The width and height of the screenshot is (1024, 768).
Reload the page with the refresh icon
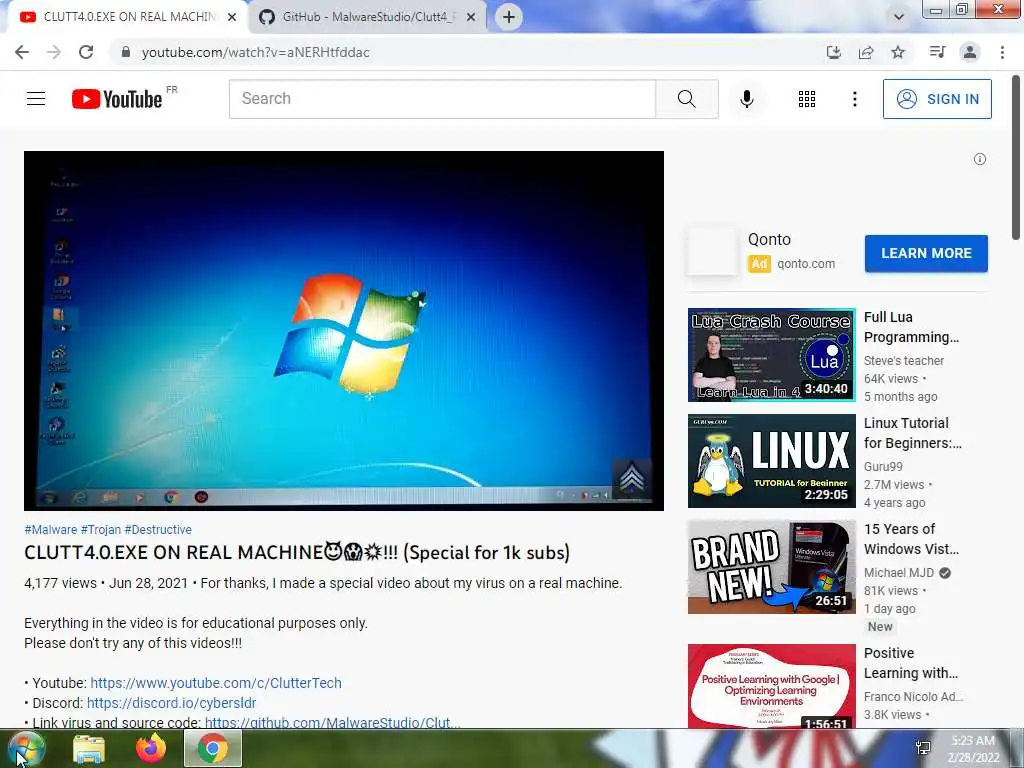[x=86, y=52]
